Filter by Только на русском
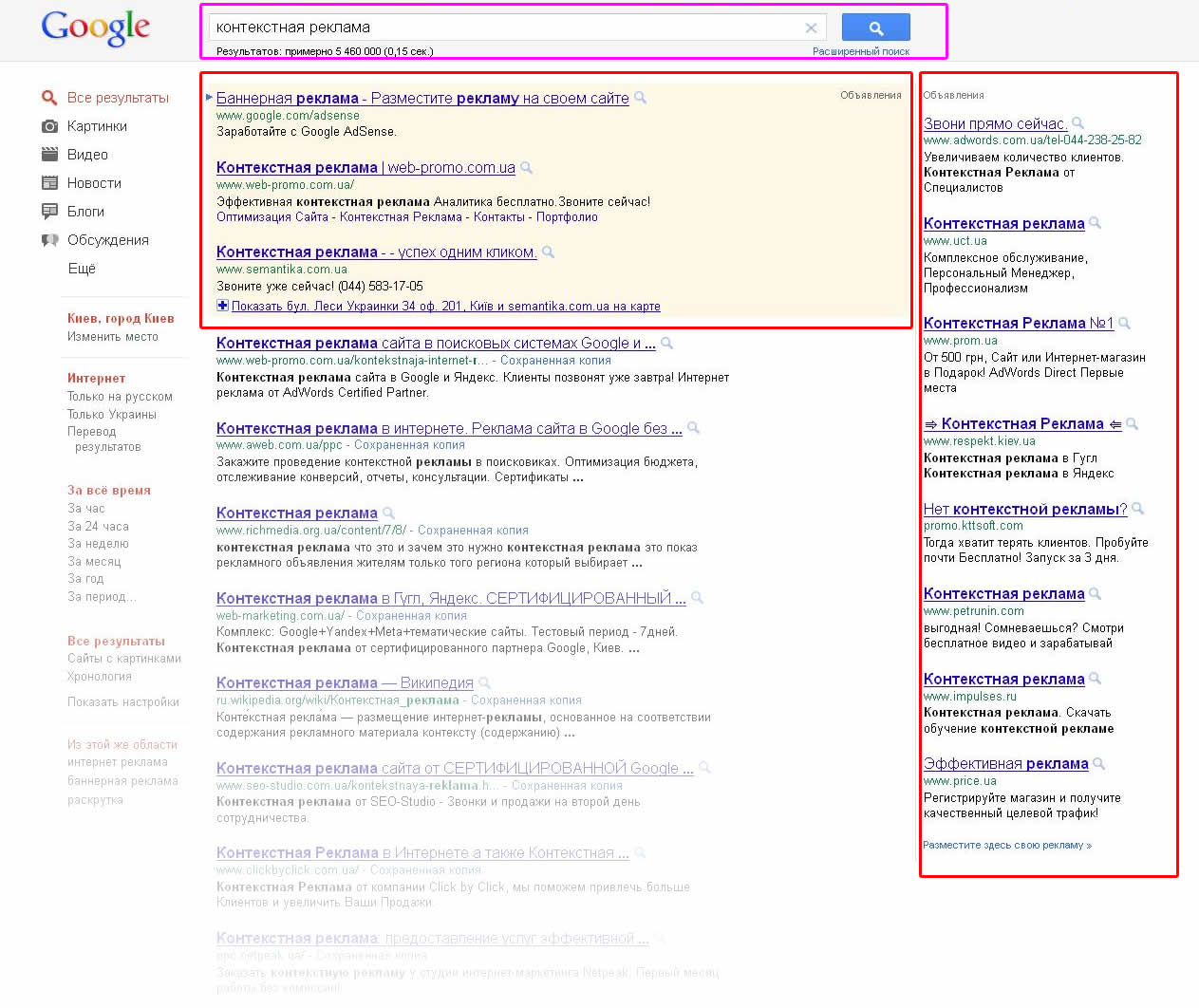 pyautogui.click(x=120, y=397)
